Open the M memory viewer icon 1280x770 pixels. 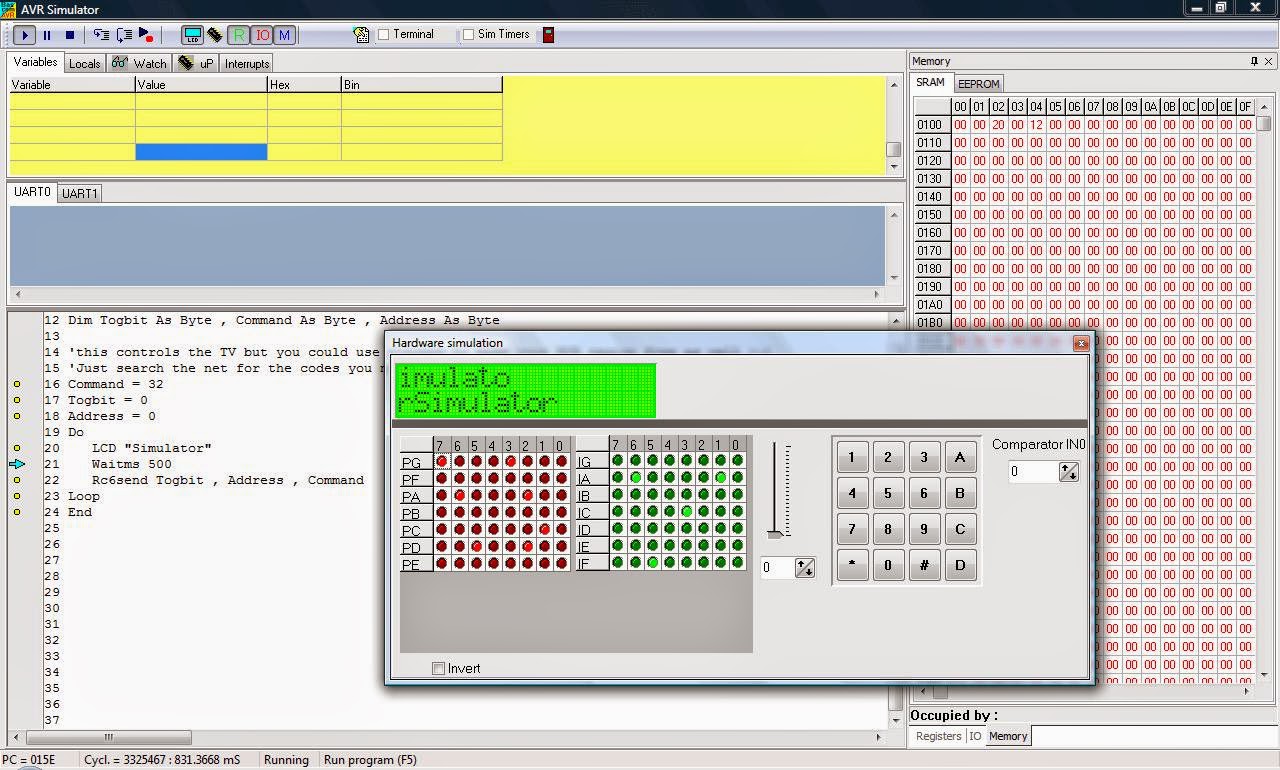[286, 34]
